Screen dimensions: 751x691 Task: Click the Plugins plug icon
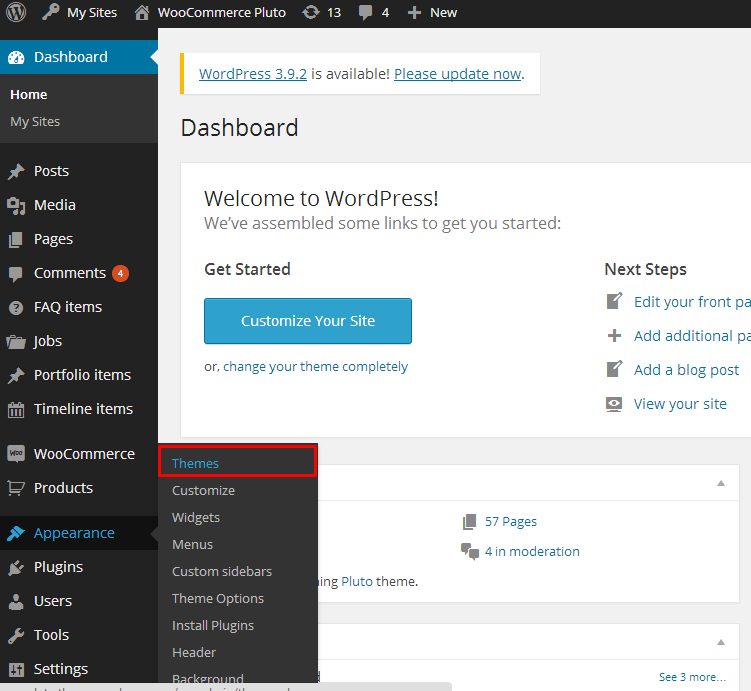tap(16, 567)
